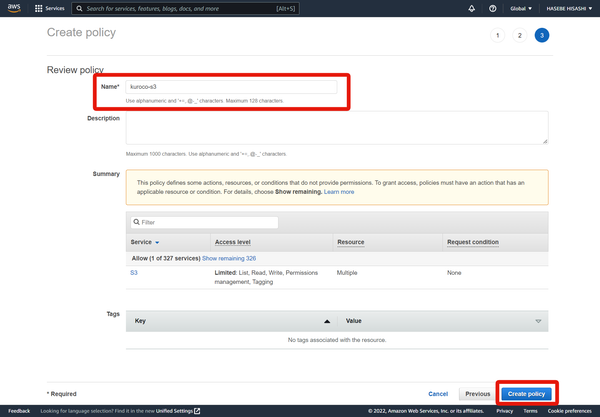Sort tags by Key ascending arrow
The image size is (600, 417).
pos(327,321)
